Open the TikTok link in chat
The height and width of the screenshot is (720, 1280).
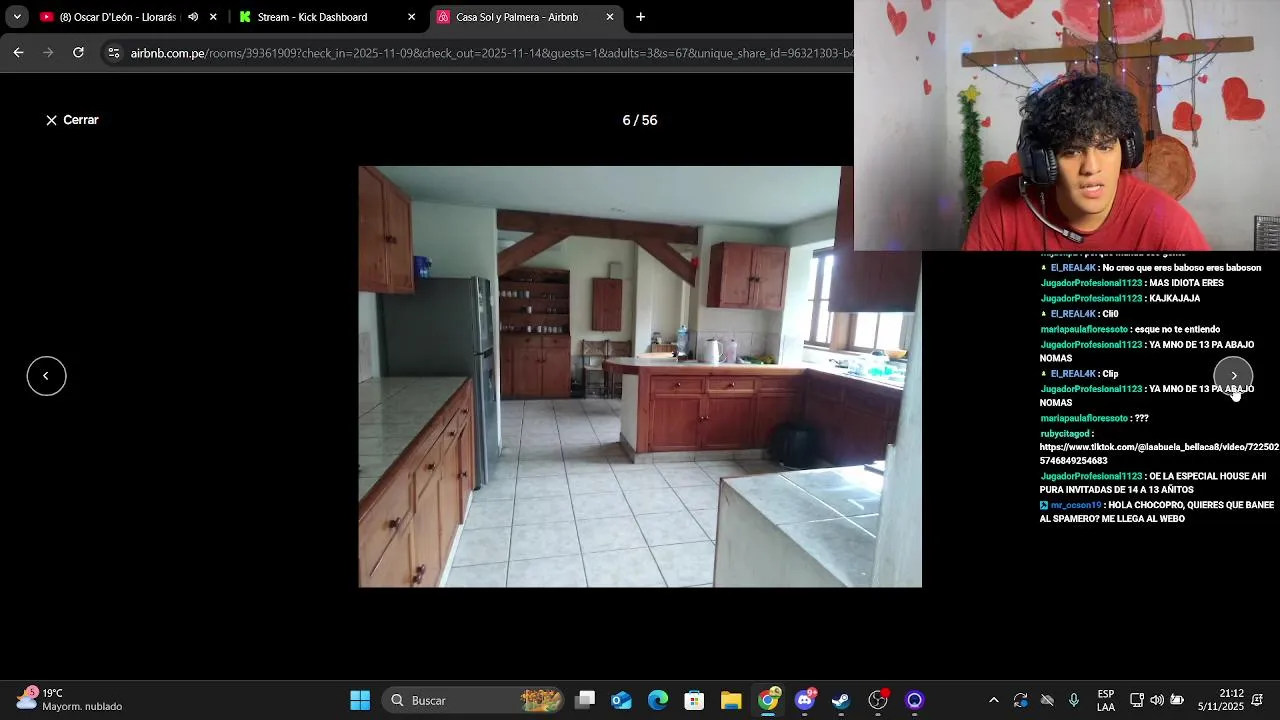point(1159,454)
